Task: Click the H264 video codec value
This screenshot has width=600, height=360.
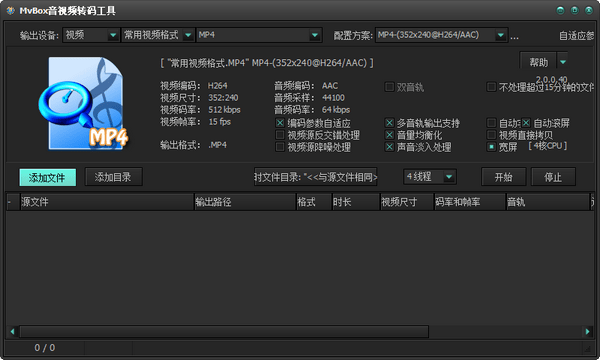Action: pyautogui.click(x=217, y=86)
